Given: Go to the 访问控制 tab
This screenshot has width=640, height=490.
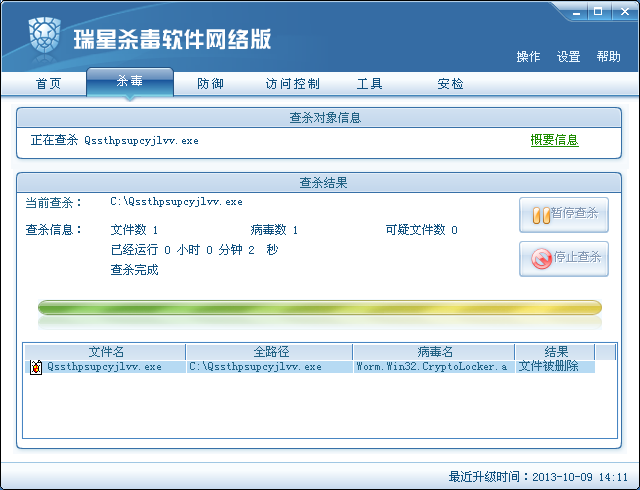Looking at the screenshot, I should click(292, 84).
